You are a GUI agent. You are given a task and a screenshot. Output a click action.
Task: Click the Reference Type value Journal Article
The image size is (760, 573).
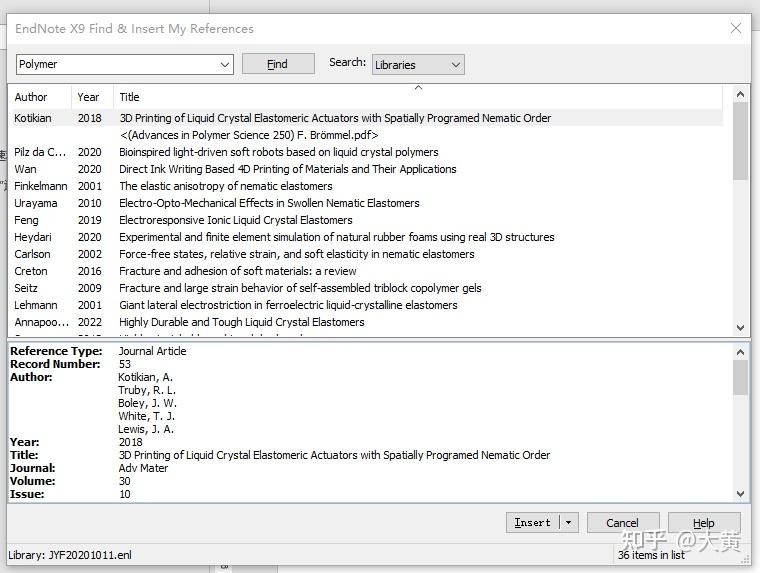coord(152,351)
